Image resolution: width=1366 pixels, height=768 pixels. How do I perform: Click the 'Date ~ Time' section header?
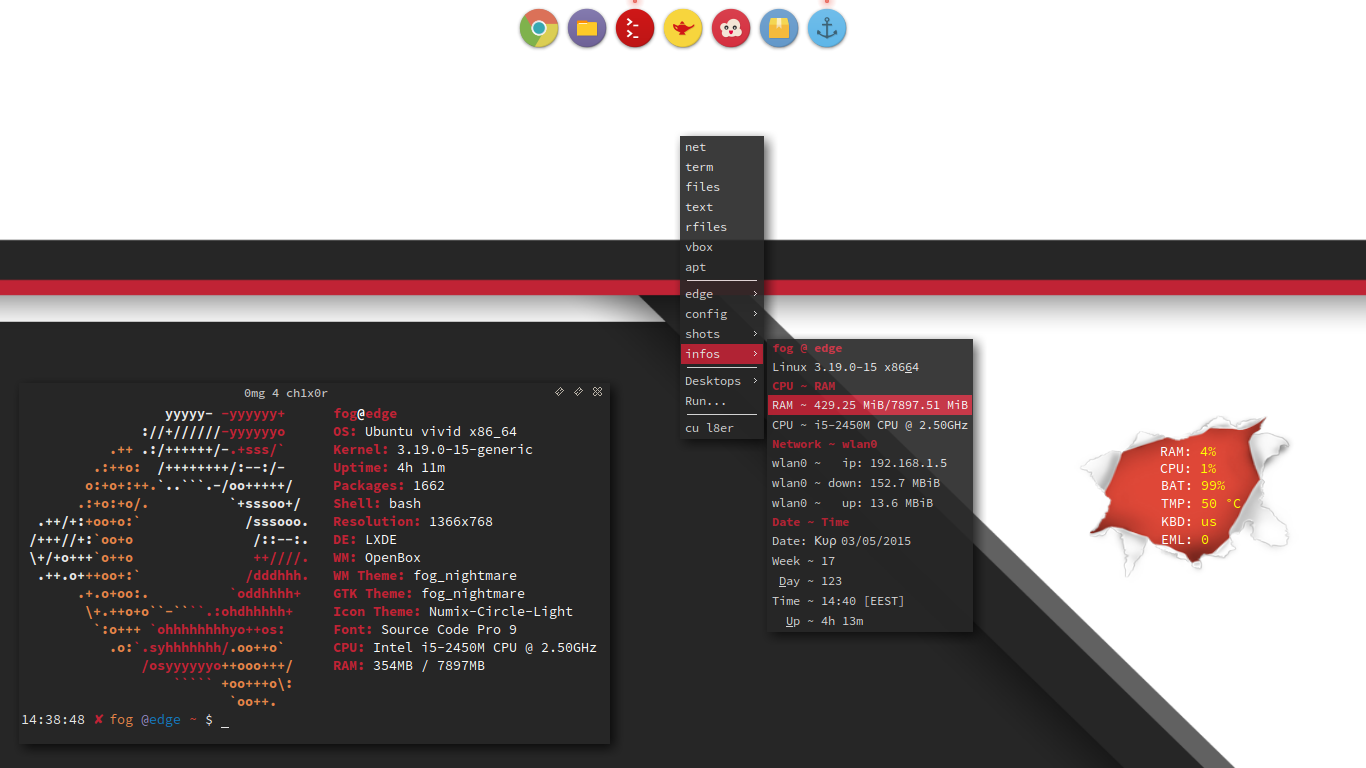[870, 522]
